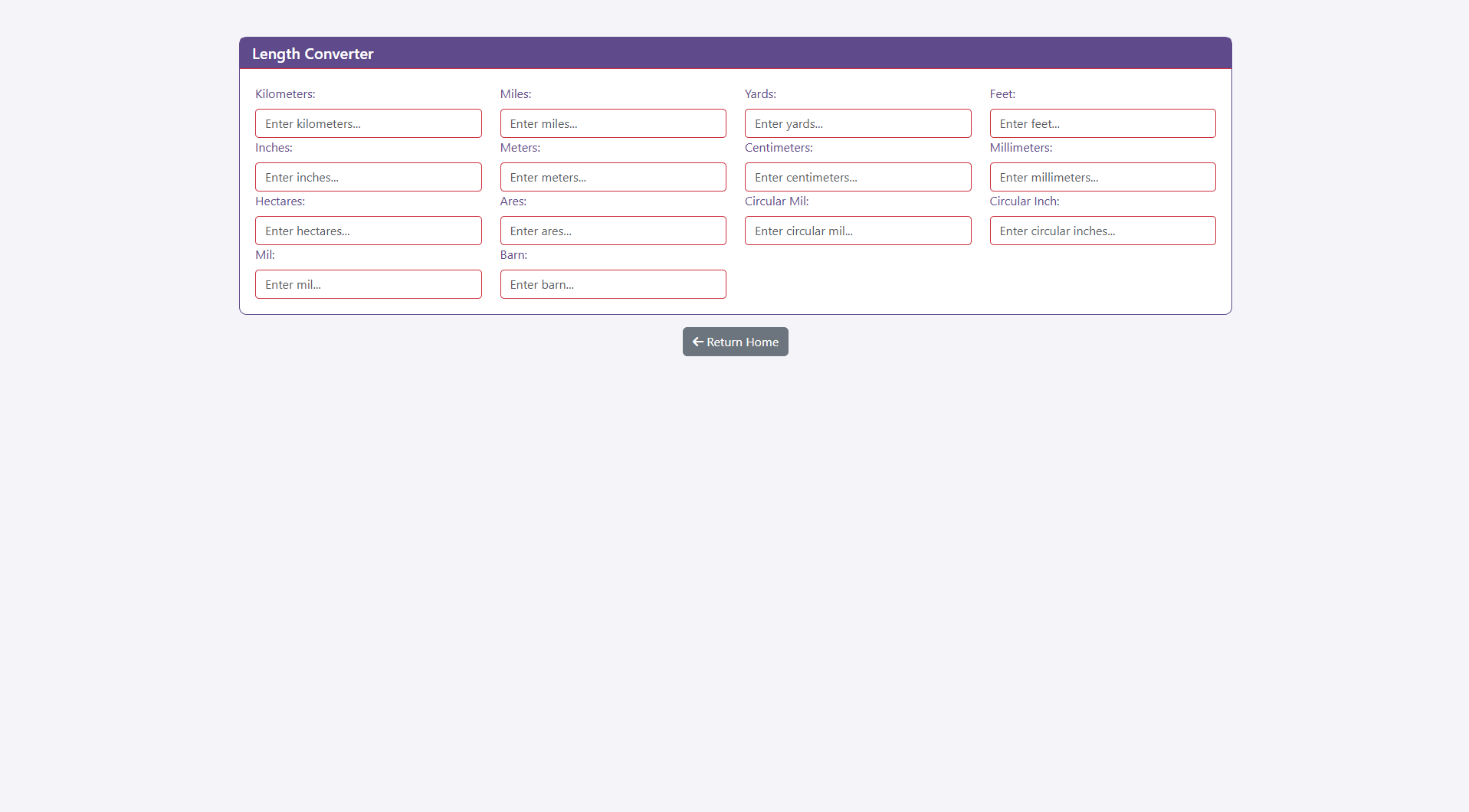Screen dimensions: 1469x812
Task: Focus the Mil input field
Action: 368,284
